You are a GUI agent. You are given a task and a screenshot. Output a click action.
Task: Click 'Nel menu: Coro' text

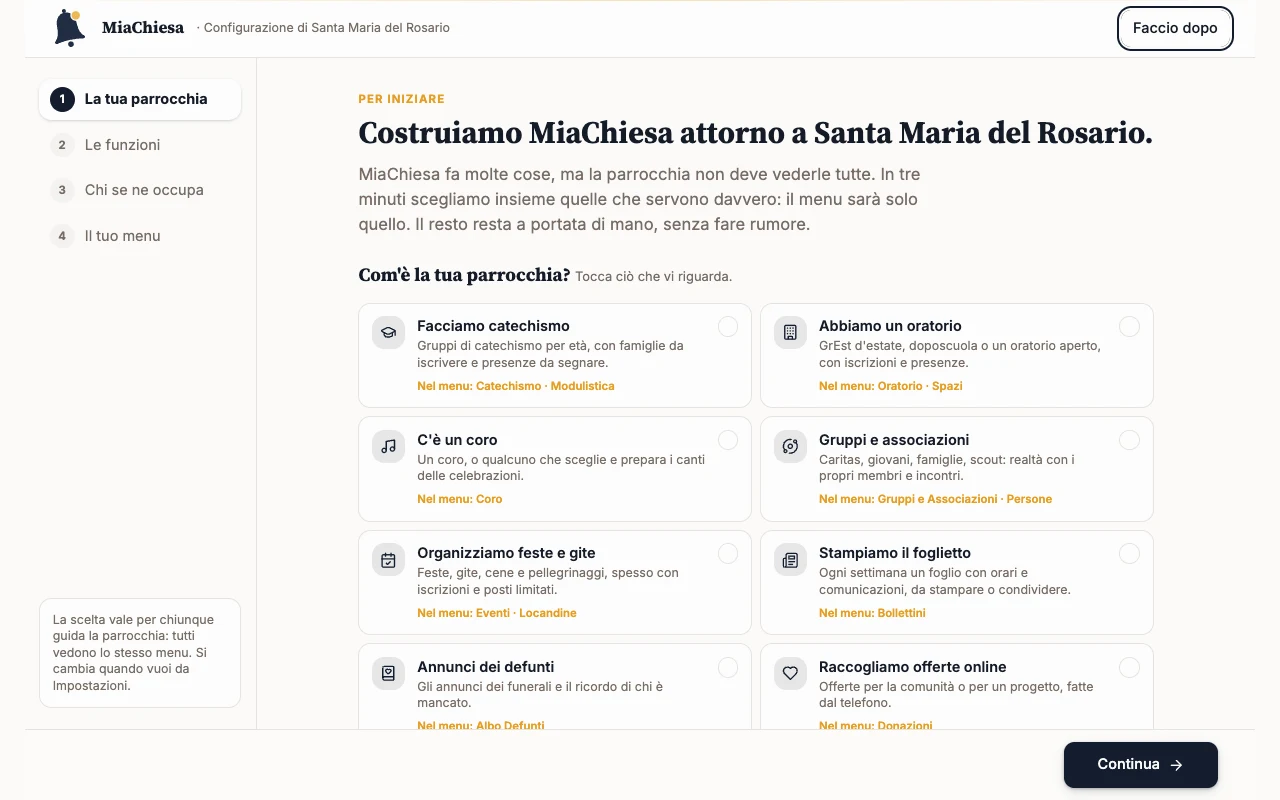[460, 499]
